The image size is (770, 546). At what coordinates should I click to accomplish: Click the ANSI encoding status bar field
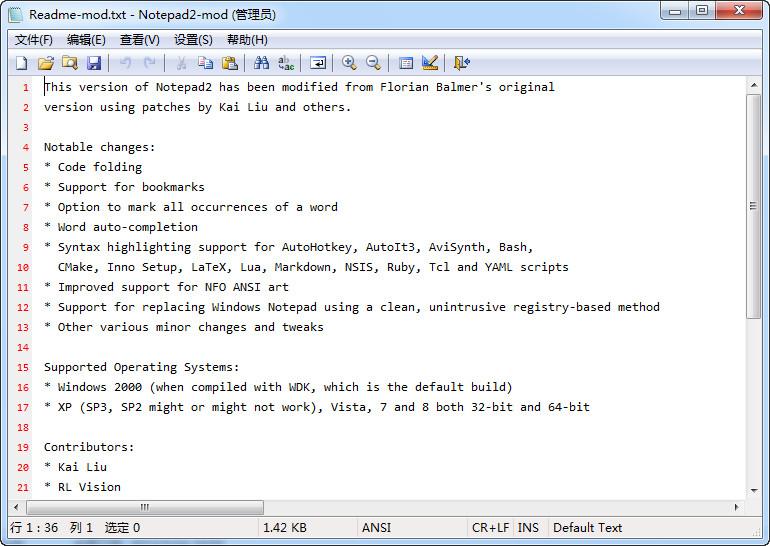pyautogui.click(x=377, y=527)
